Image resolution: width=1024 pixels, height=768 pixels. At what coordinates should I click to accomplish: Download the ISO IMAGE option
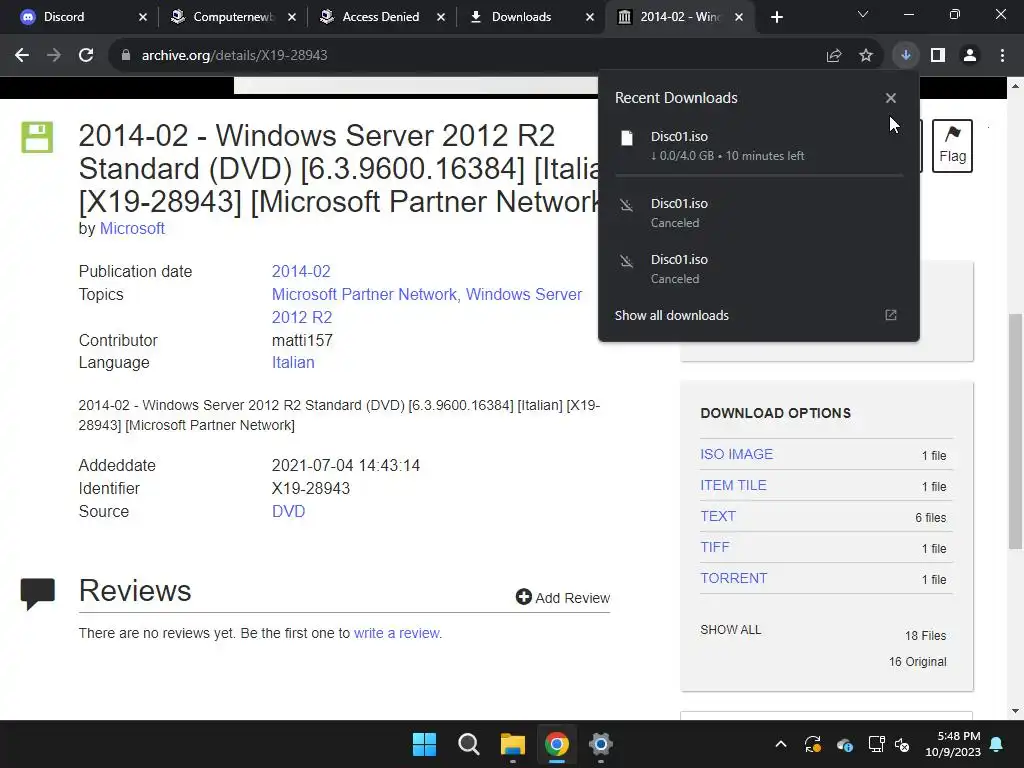tap(737, 454)
